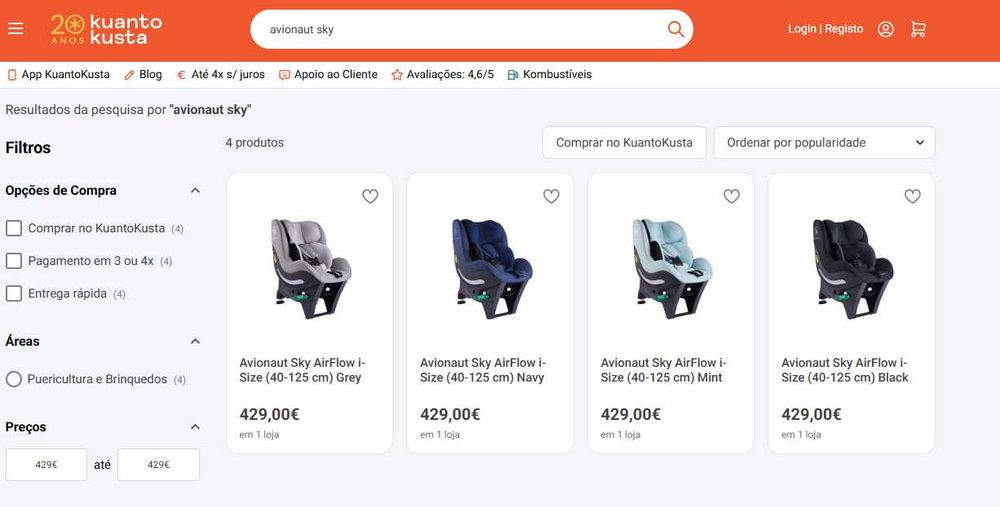Click the 'Comprar no KuantoKusta' button
The image size is (1000, 507).
624,143
